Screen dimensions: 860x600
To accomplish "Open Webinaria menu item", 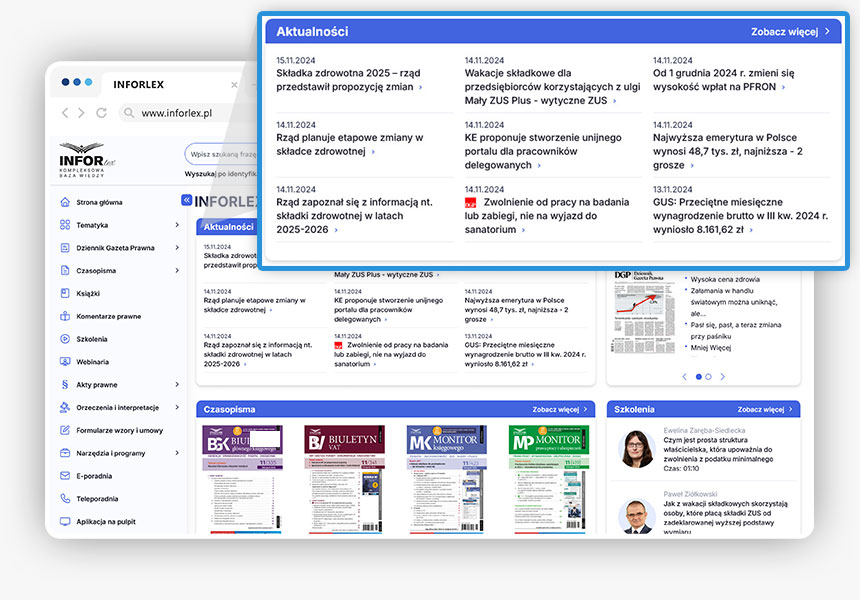I will point(92,362).
